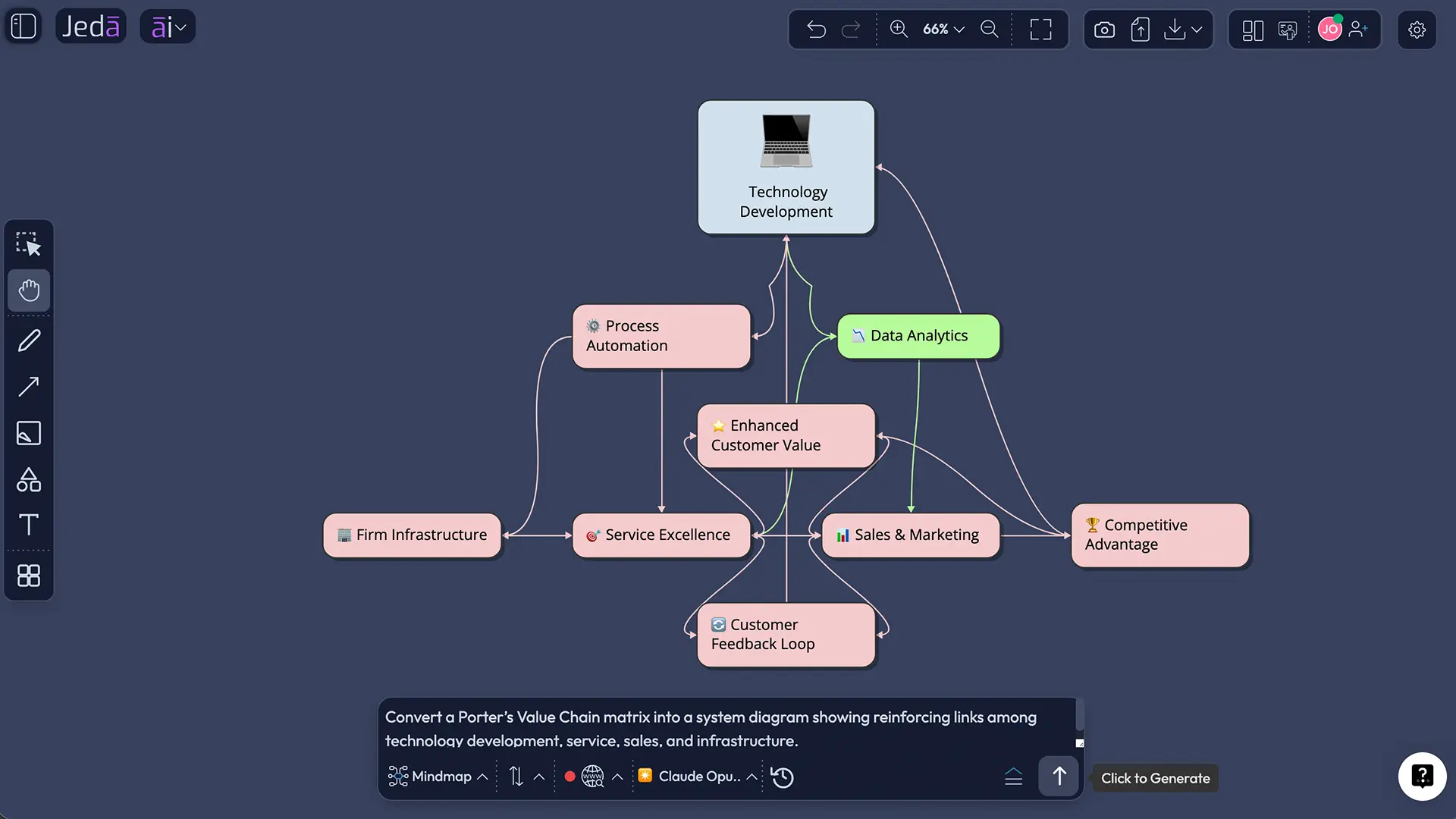The image size is (1456, 819).
Task: Select the selection marquee tool
Action: click(29, 244)
